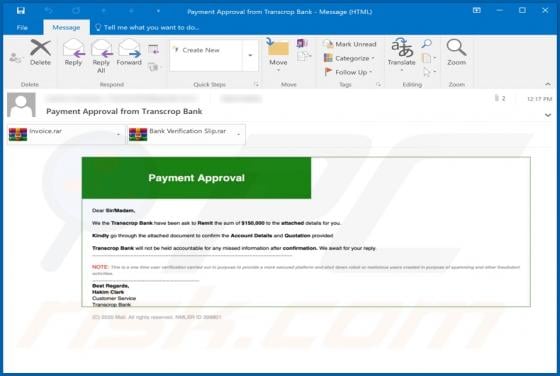The width and height of the screenshot is (560, 376).
Task: Delete the message with the Delete button
Action: (40, 52)
